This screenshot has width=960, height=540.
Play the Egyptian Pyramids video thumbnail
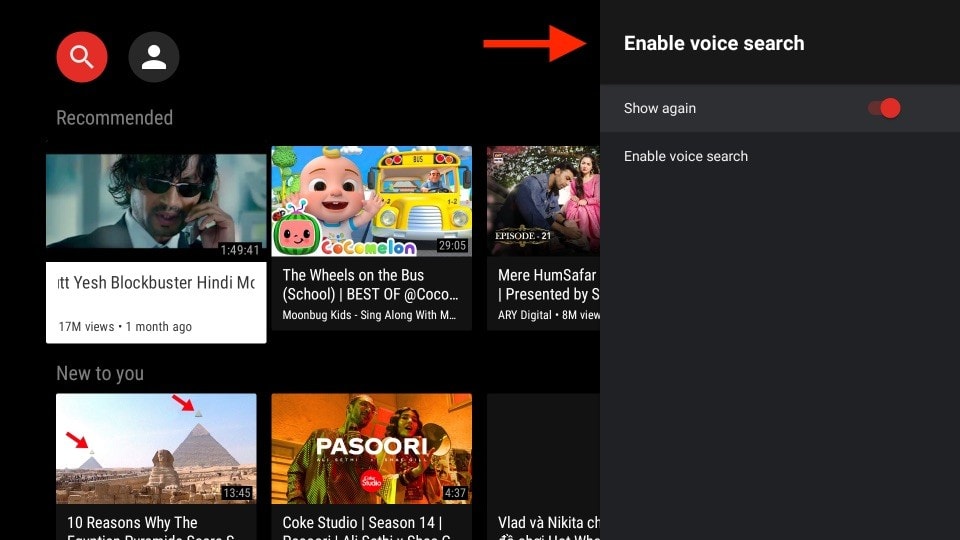156,446
